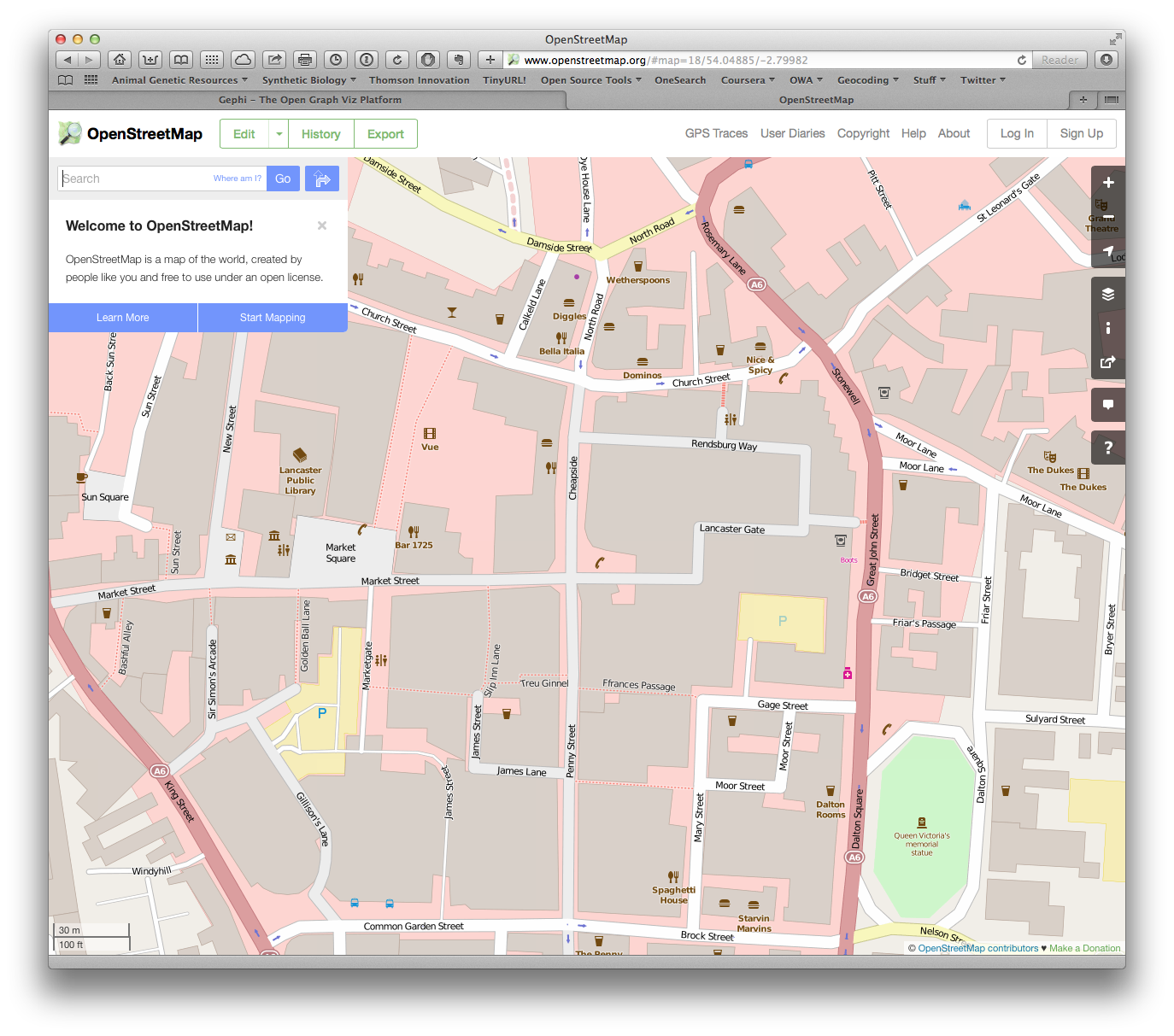The image size is (1174, 1036).
Task: Click the Start Mapping button
Action: pyautogui.click(x=273, y=317)
